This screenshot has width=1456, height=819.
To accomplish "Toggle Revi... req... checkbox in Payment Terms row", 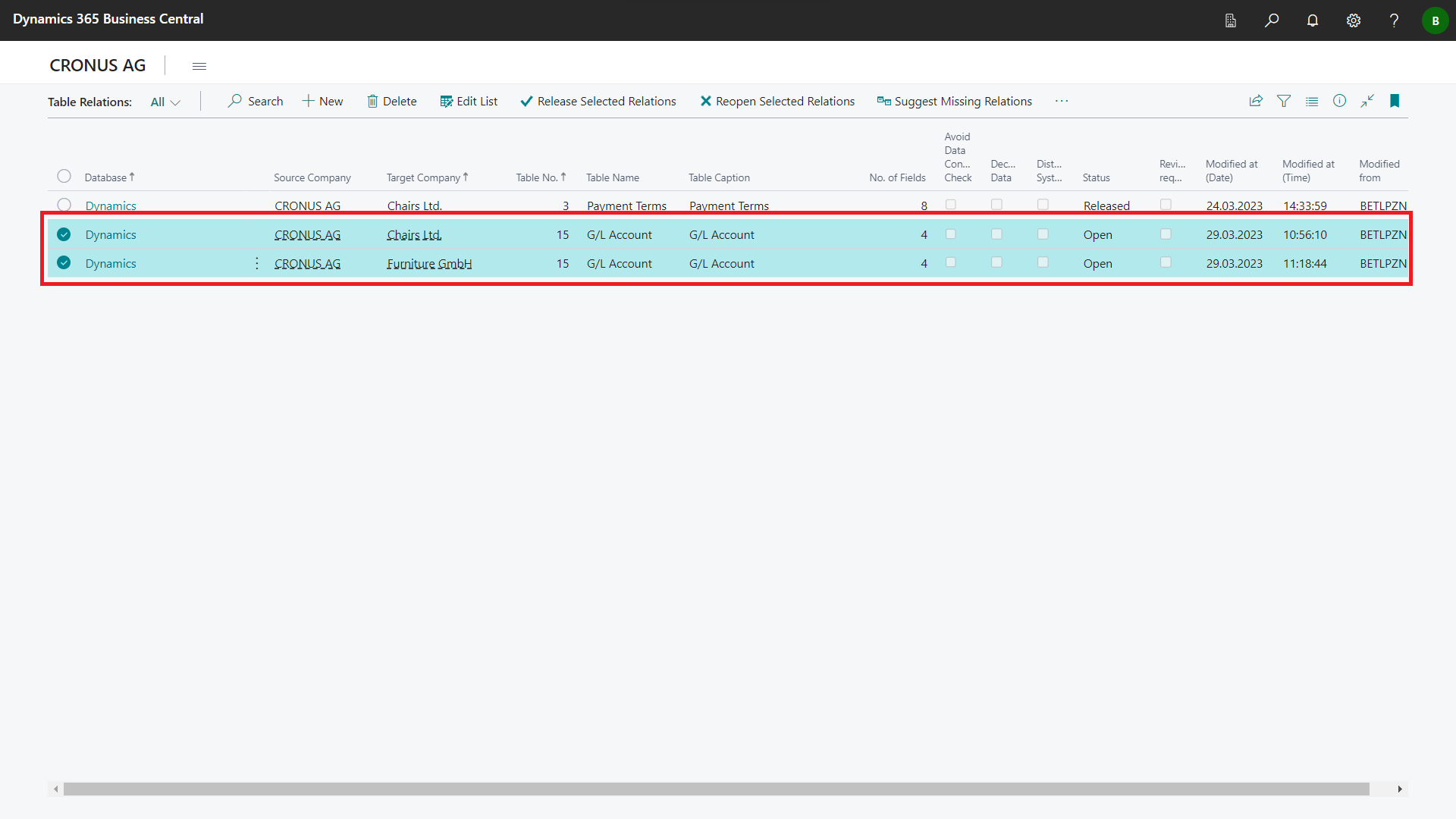I will coord(1166,205).
